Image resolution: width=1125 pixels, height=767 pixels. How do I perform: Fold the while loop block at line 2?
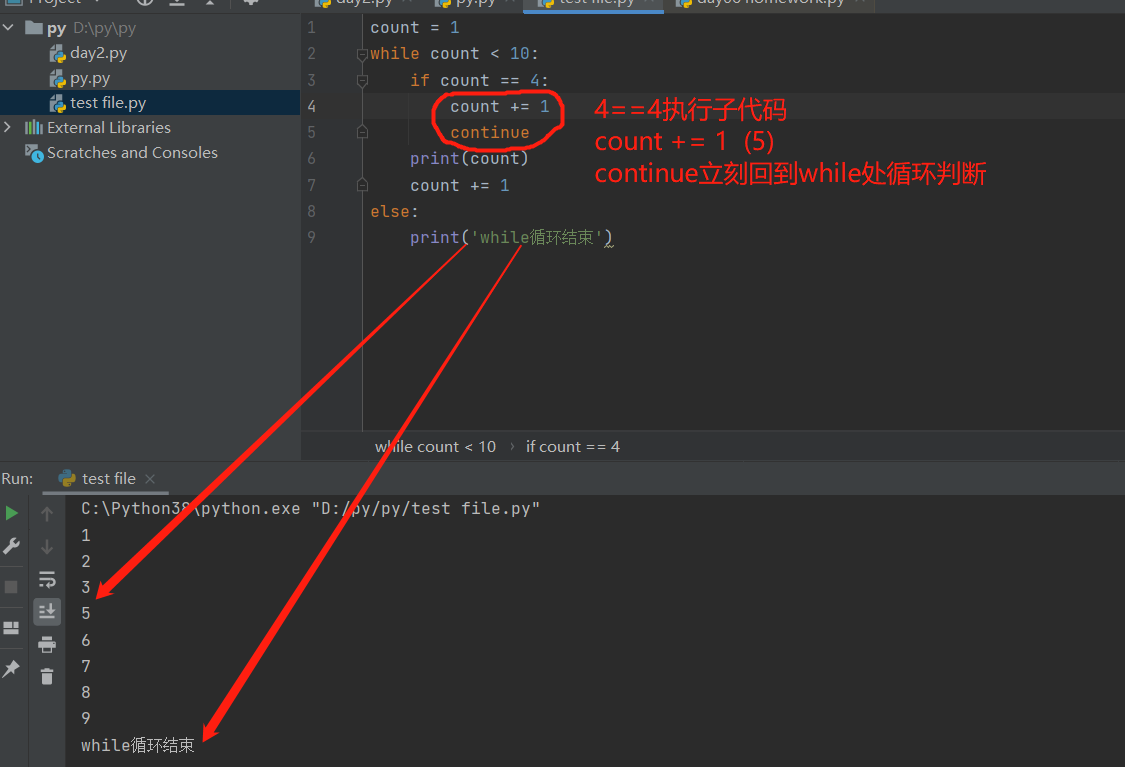[362, 54]
